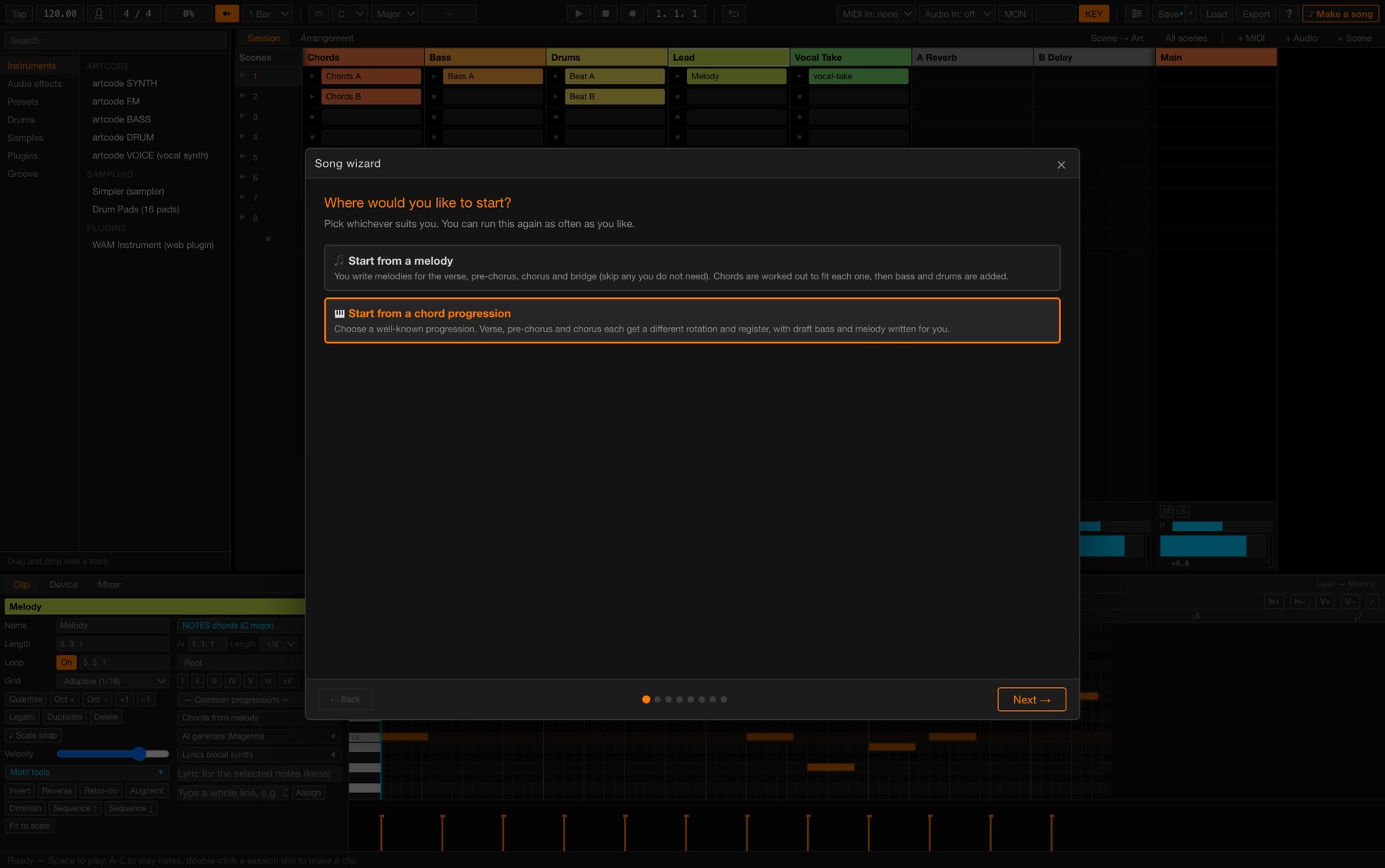
Task: Adjust the Main track volume fader
Action: click(x=1213, y=546)
